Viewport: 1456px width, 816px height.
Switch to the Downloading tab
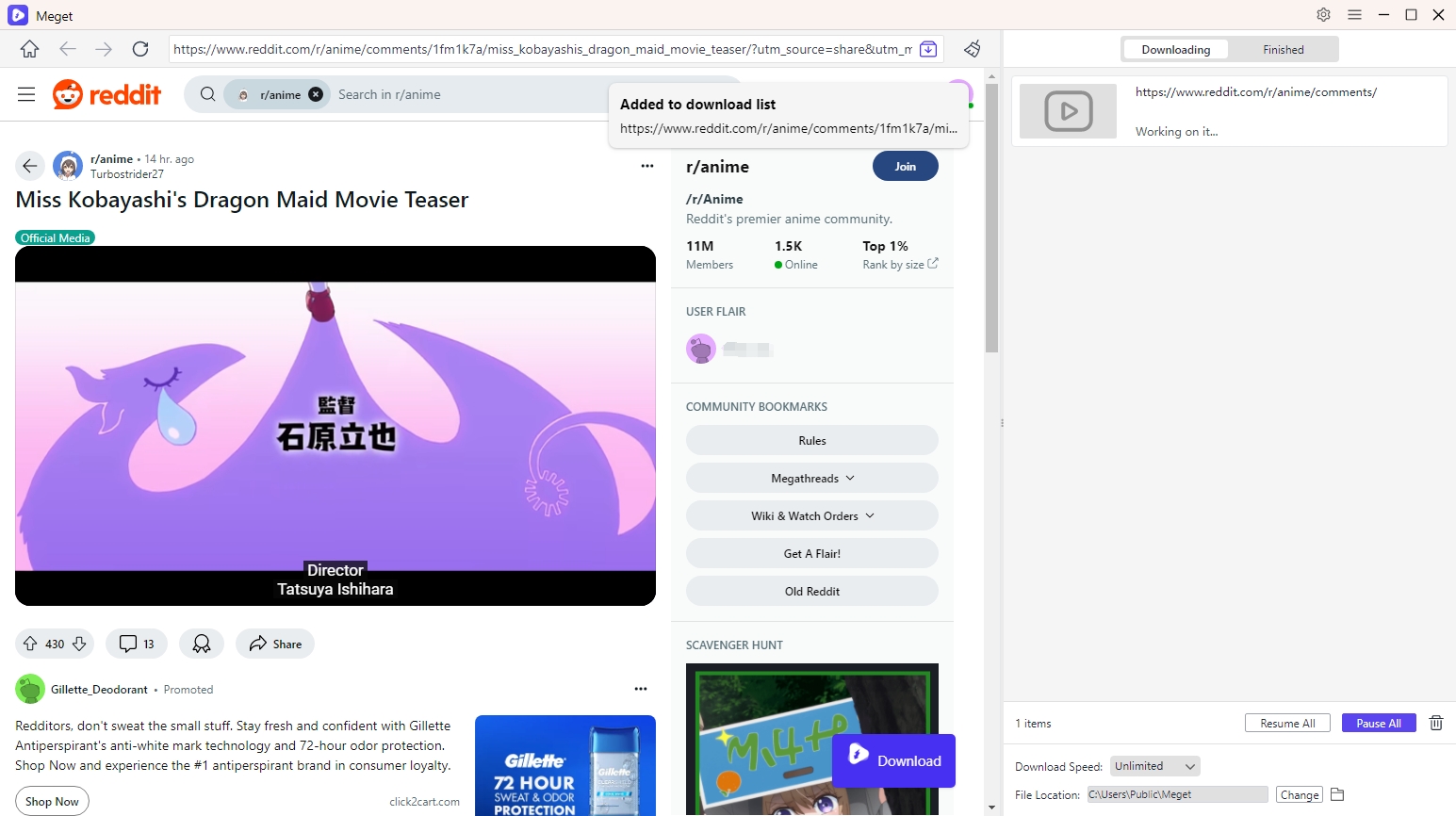coord(1175,50)
